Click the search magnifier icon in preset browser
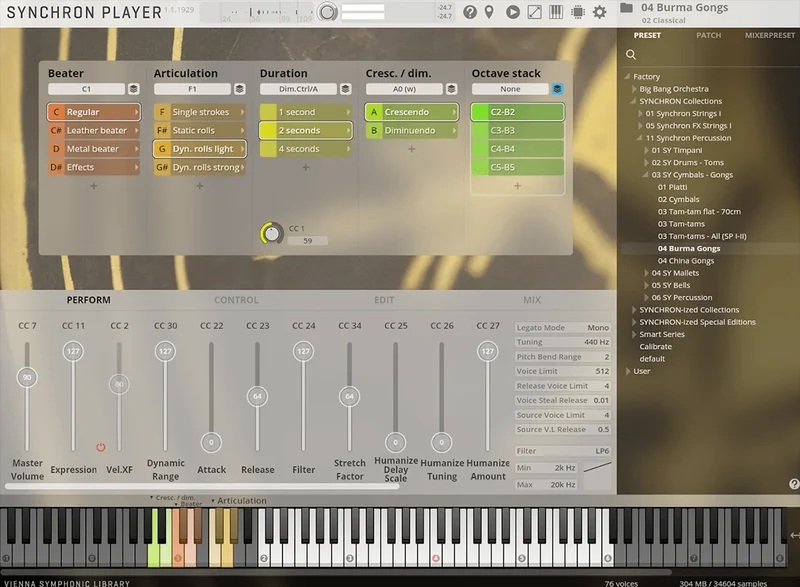This screenshot has width=800, height=587. (x=631, y=55)
